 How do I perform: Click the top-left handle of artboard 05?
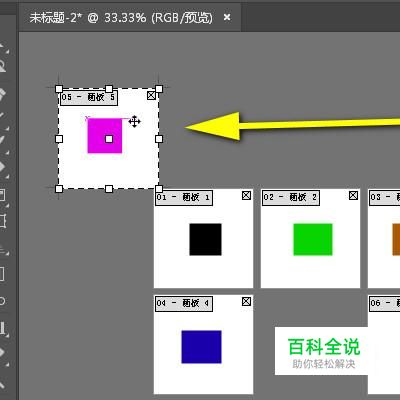tap(59, 89)
